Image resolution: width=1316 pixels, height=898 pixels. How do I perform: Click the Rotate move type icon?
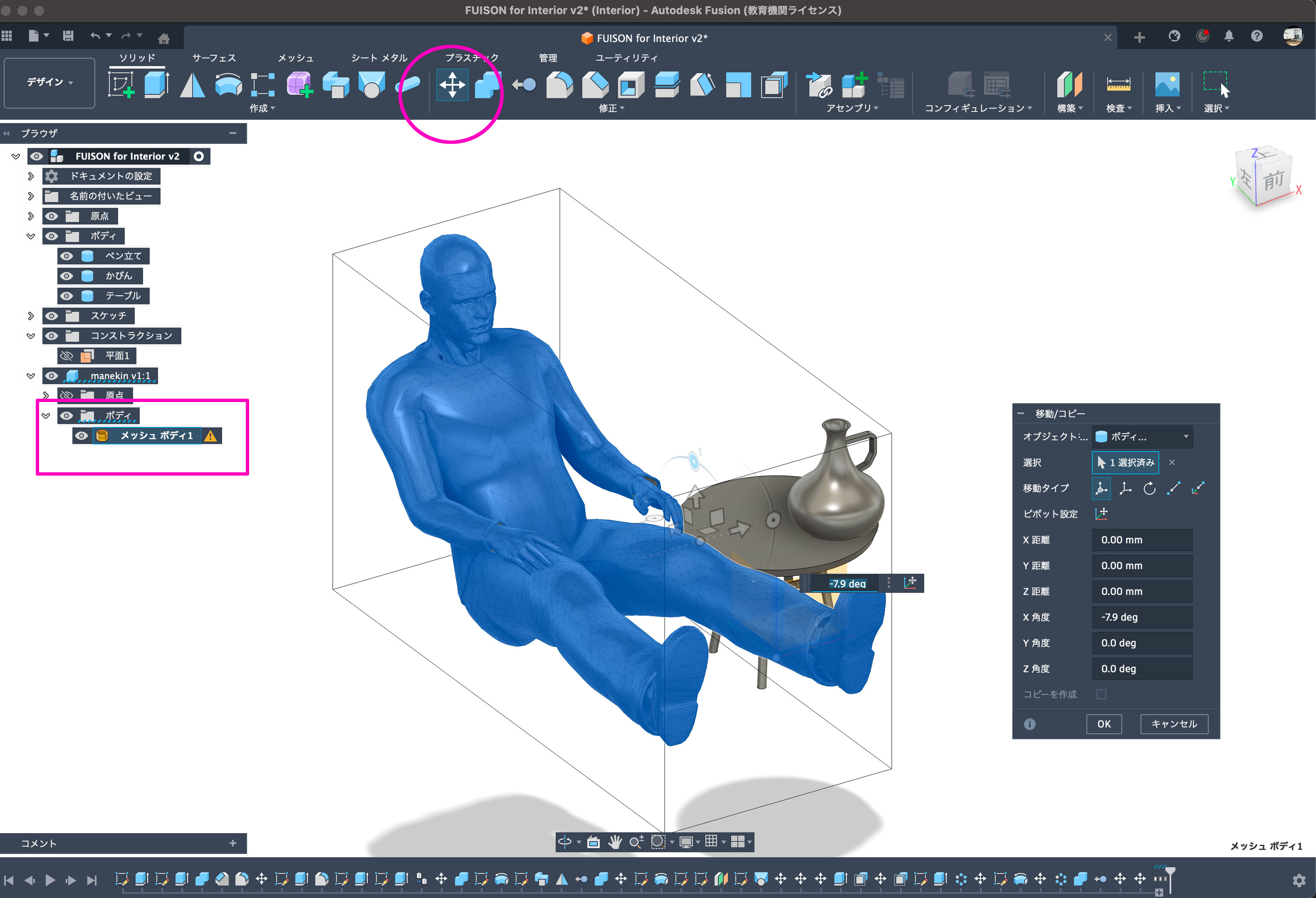pyautogui.click(x=1149, y=488)
